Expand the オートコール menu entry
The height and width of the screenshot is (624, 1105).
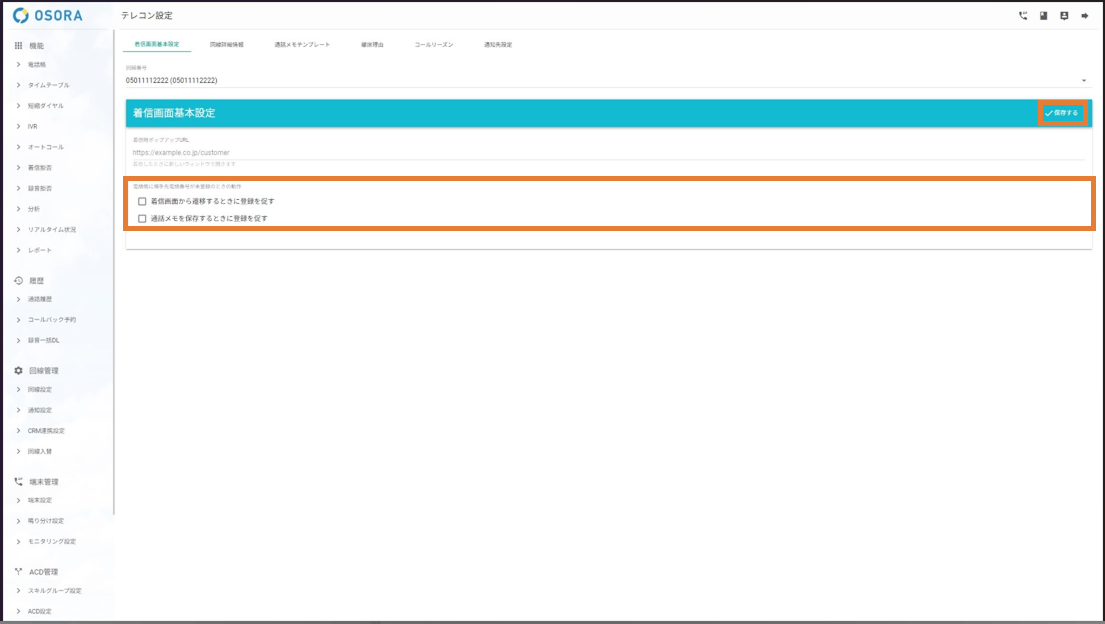coord(45,147)
